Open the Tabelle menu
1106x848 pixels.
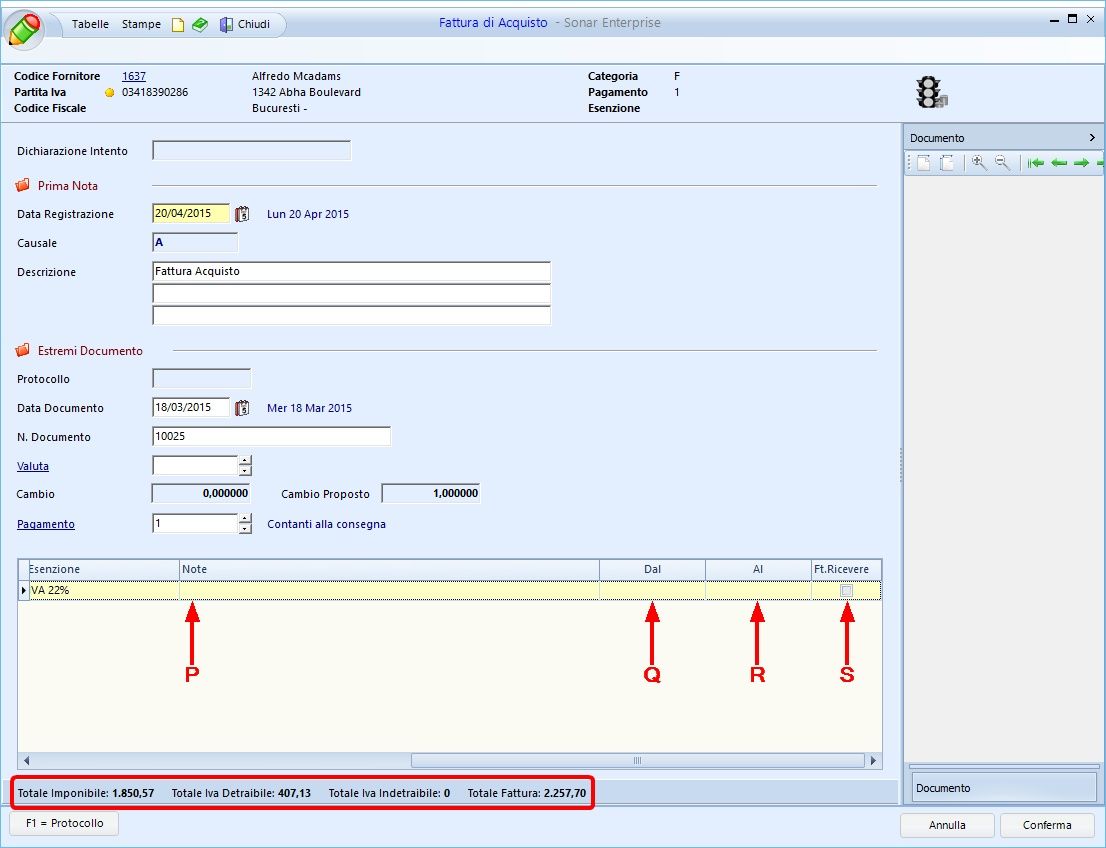(90, 24)
